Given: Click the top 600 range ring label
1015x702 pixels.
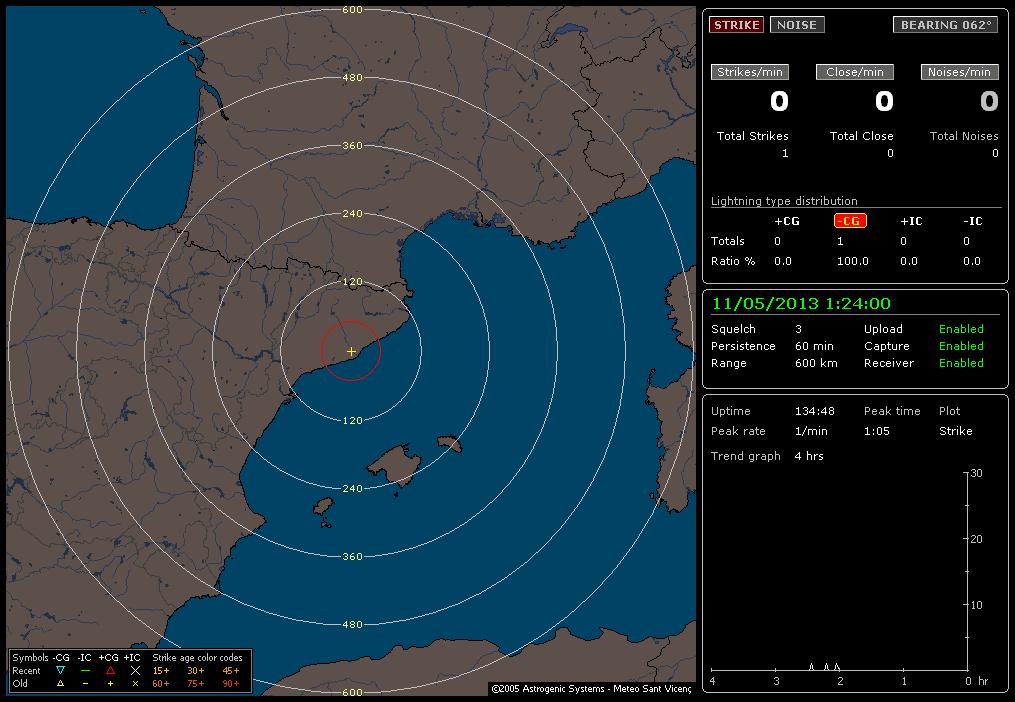Looking at the screenshot, I should click(x=352, y=10).
